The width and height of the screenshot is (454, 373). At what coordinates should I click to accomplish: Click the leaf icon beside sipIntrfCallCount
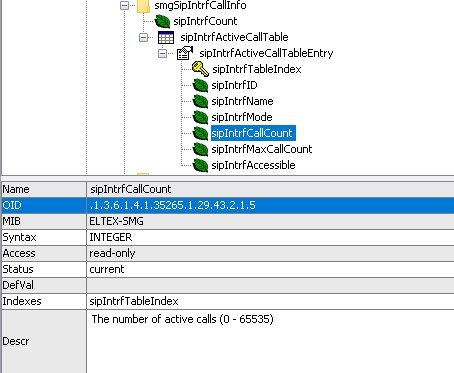point(200,133)
